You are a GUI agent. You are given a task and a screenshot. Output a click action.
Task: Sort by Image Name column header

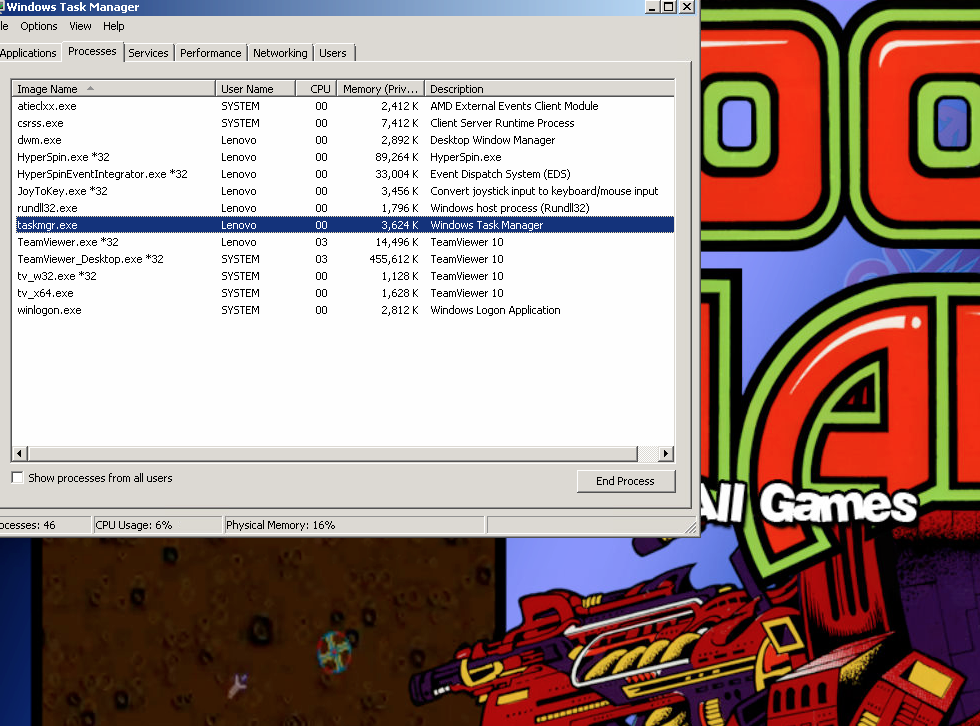pos(114,89)
